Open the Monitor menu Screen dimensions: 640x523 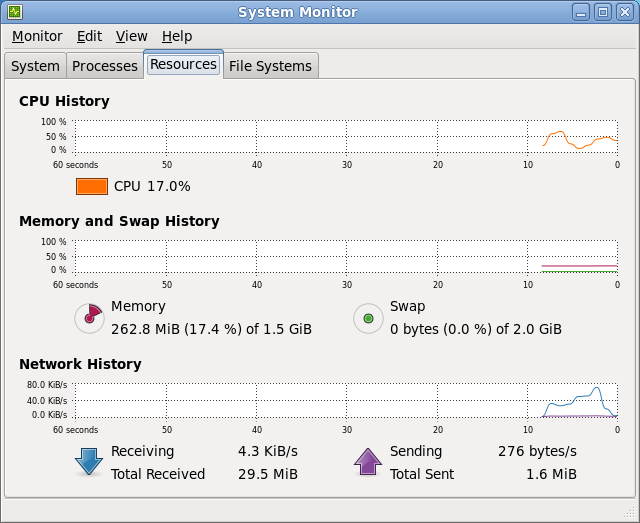pos(37,36)
